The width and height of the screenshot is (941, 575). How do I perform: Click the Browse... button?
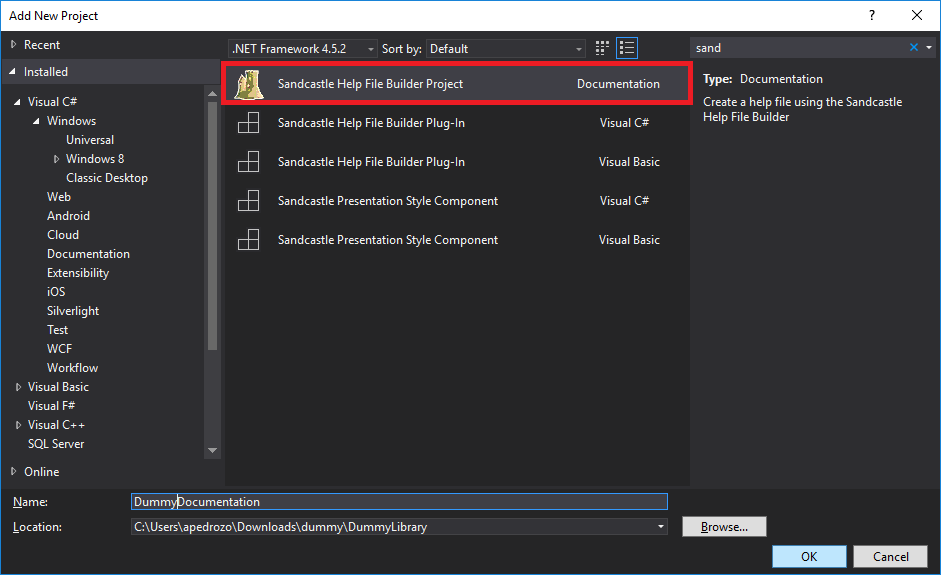click(724, 527)
